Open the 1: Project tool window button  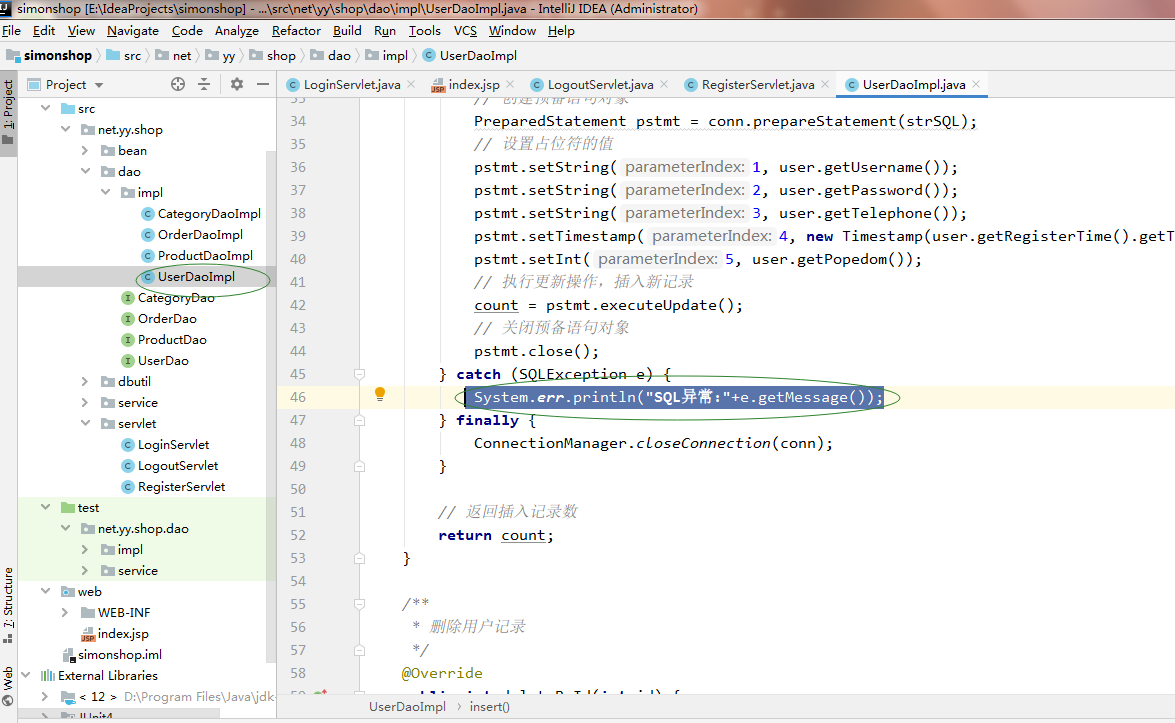[x=8, y=112]
